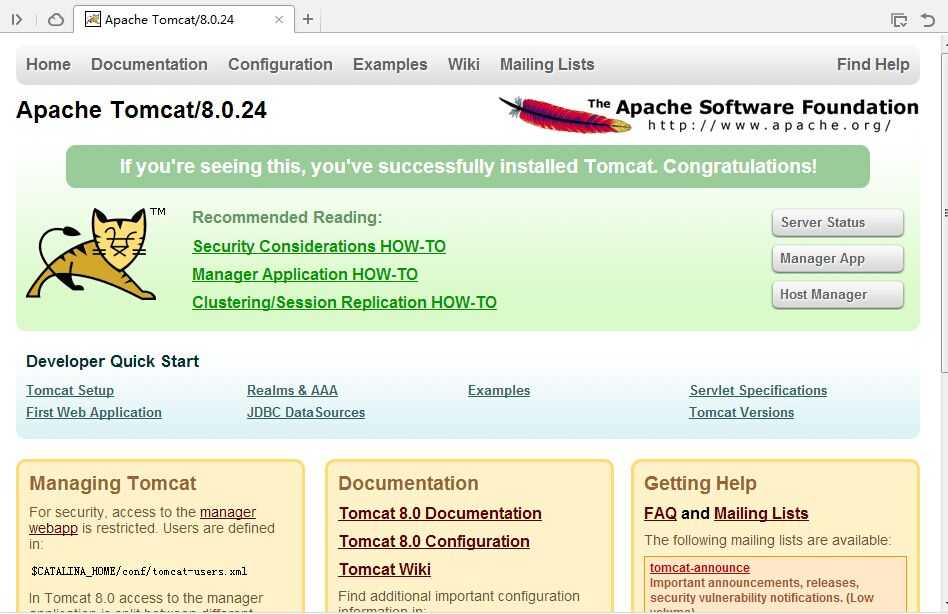Click Find Help in the nav bar
The image size is (948, 614).
click(x=873, y=65)
